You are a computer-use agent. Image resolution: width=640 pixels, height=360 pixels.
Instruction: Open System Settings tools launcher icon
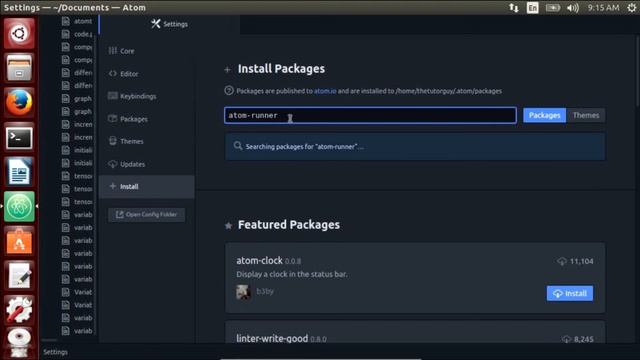click(x=19, y=310)
